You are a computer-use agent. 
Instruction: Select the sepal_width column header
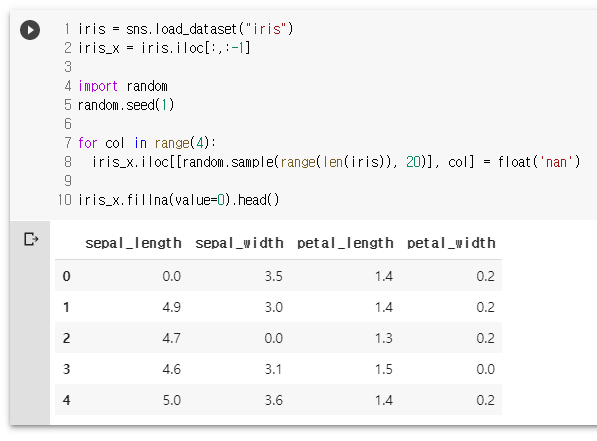(x=239, y=243)
